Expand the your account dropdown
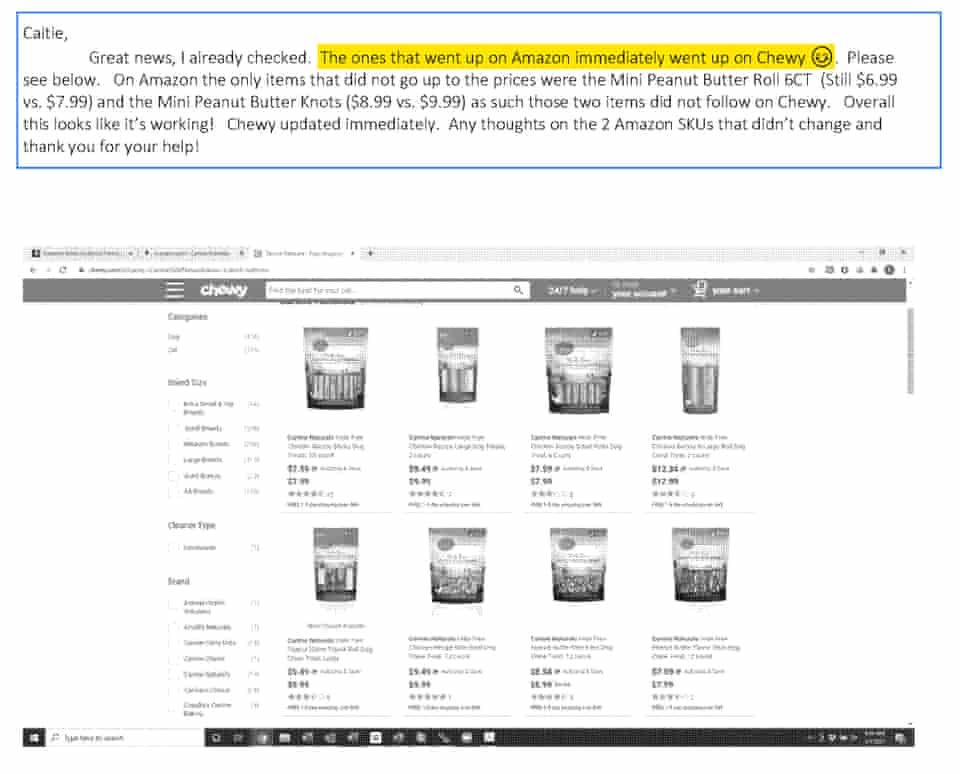The width and height of the screenshot is (960, 774). [x=643, y=290]
